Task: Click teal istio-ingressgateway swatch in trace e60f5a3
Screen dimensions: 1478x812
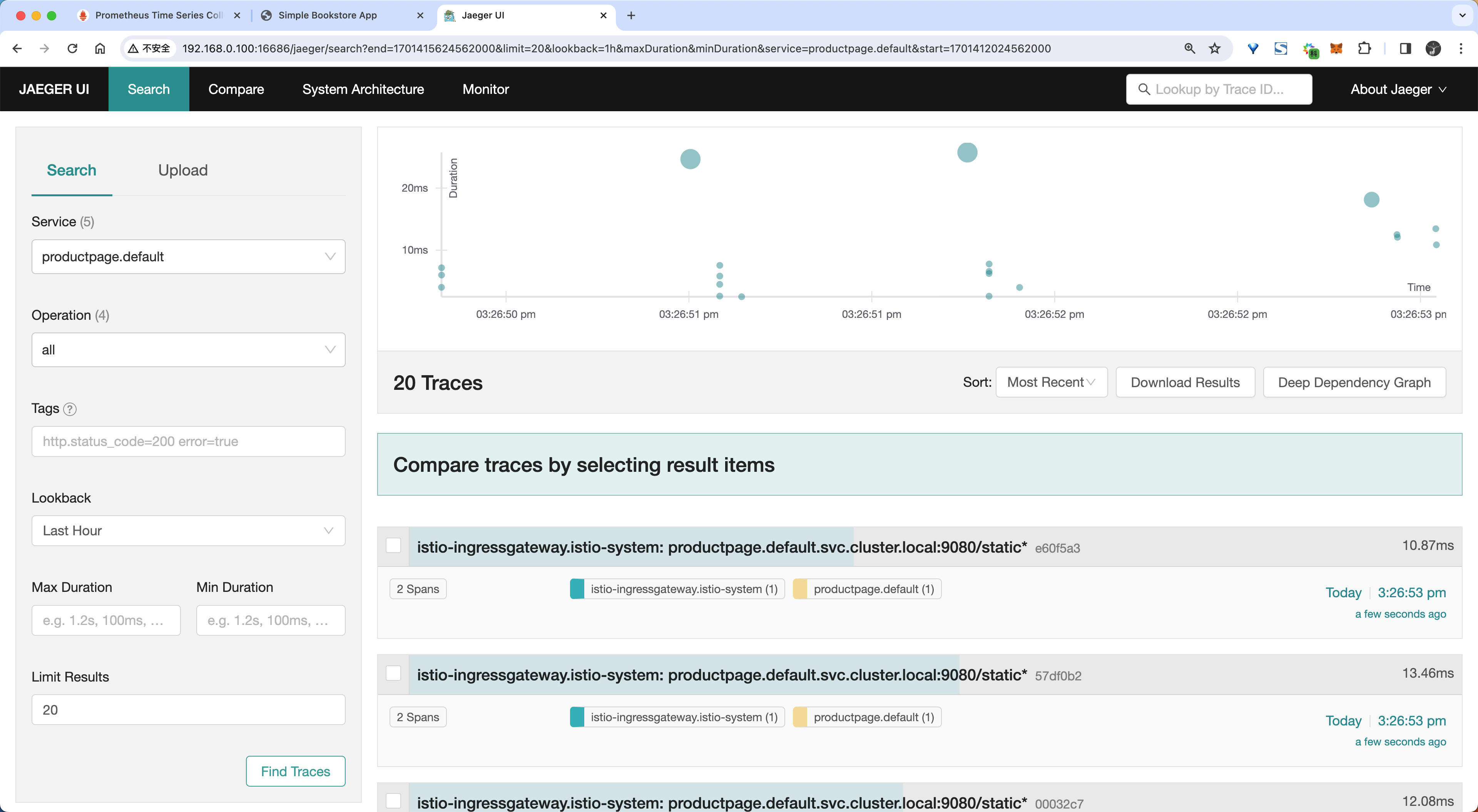Action: (577, 589)
